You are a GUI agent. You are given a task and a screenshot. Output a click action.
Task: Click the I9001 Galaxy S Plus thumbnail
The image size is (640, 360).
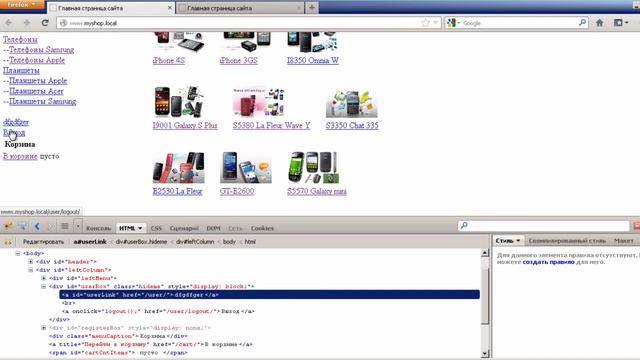(x=178, y=102)
